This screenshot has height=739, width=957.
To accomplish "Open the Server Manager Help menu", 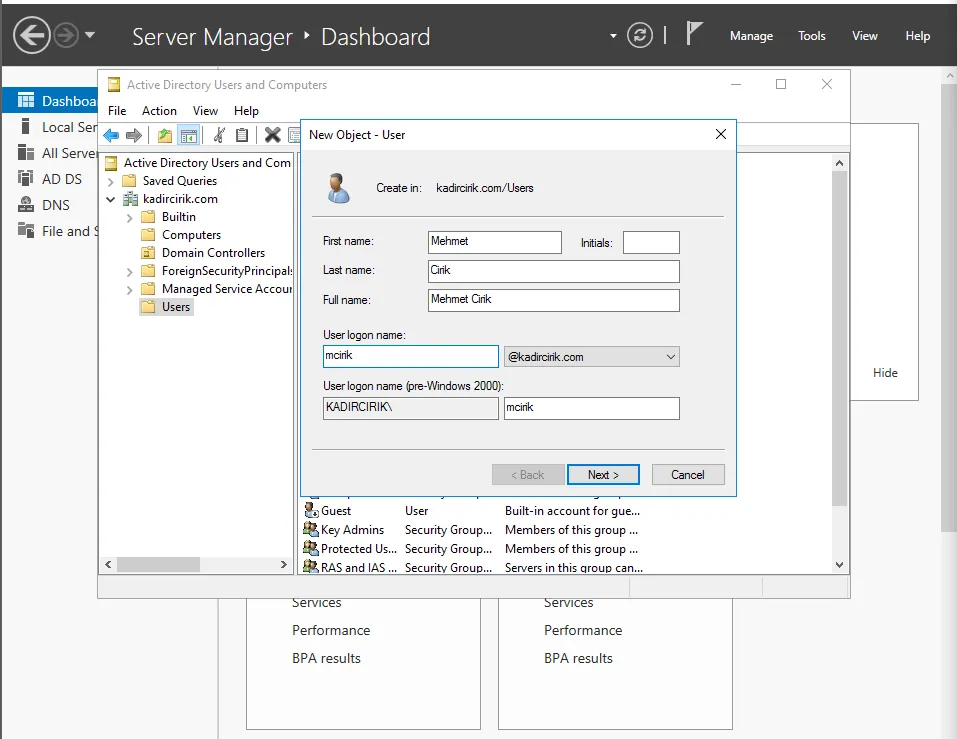I will pyautogui.click(x=917, y=36).
